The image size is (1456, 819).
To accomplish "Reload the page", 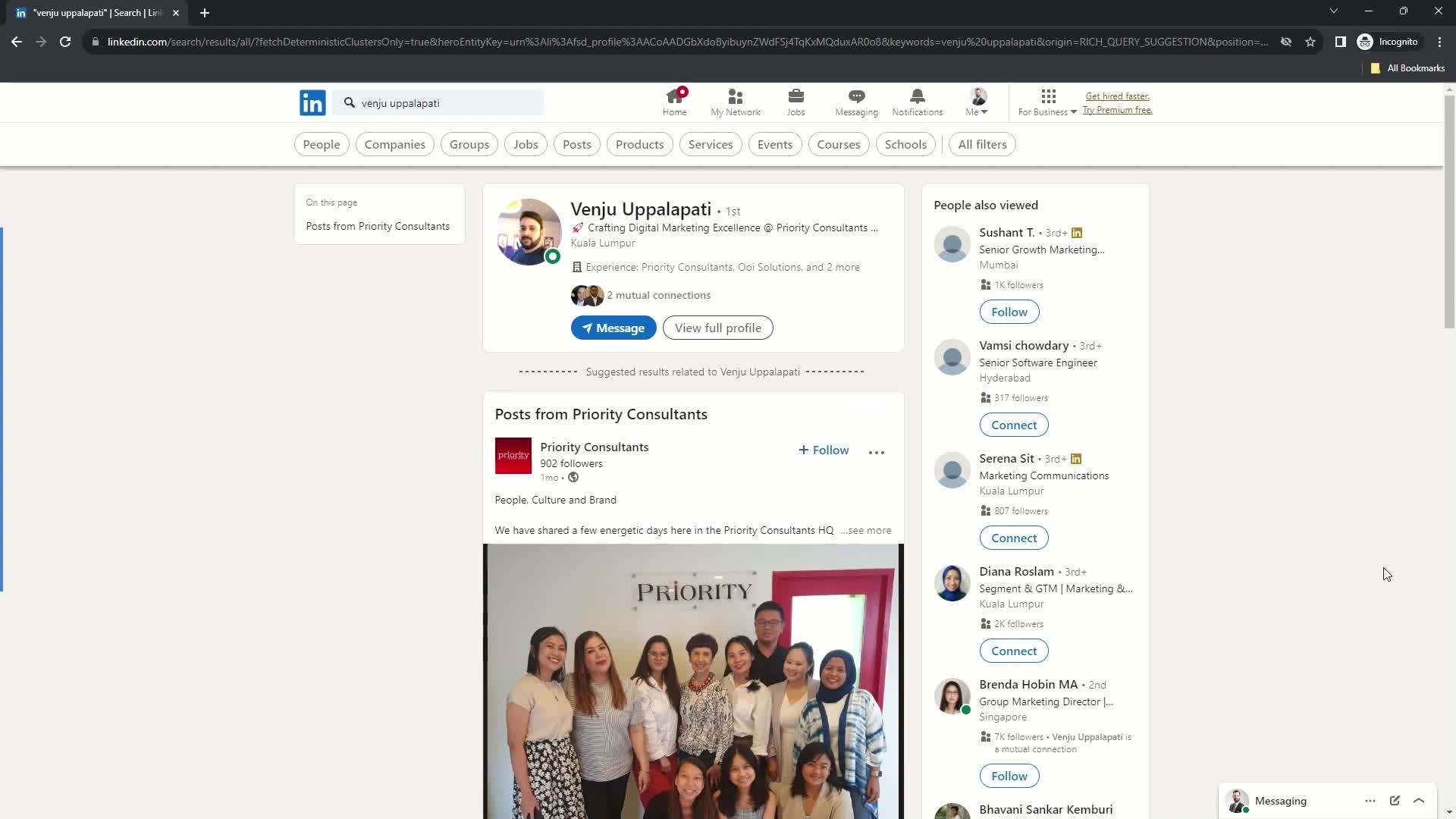I will pos(65,42).
